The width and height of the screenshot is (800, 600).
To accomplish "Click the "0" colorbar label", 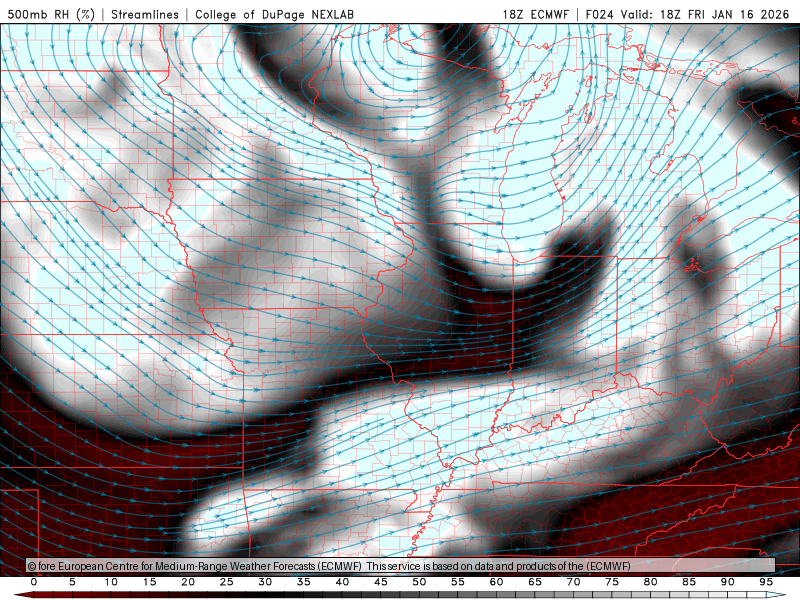I will coord(34,582).
